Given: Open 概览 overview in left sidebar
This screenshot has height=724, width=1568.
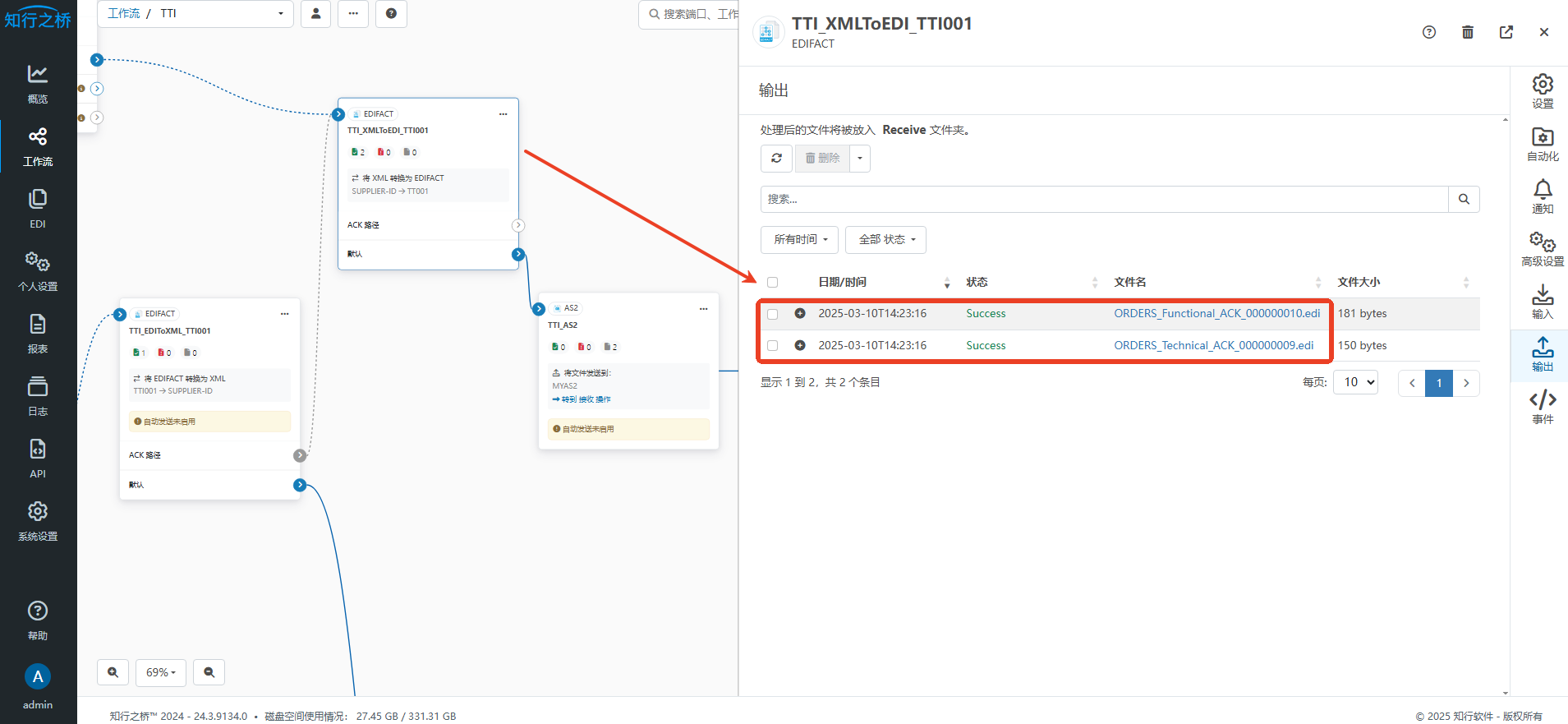Looking at the screenshot, I should pyautogui.click(x=38, y=84).
